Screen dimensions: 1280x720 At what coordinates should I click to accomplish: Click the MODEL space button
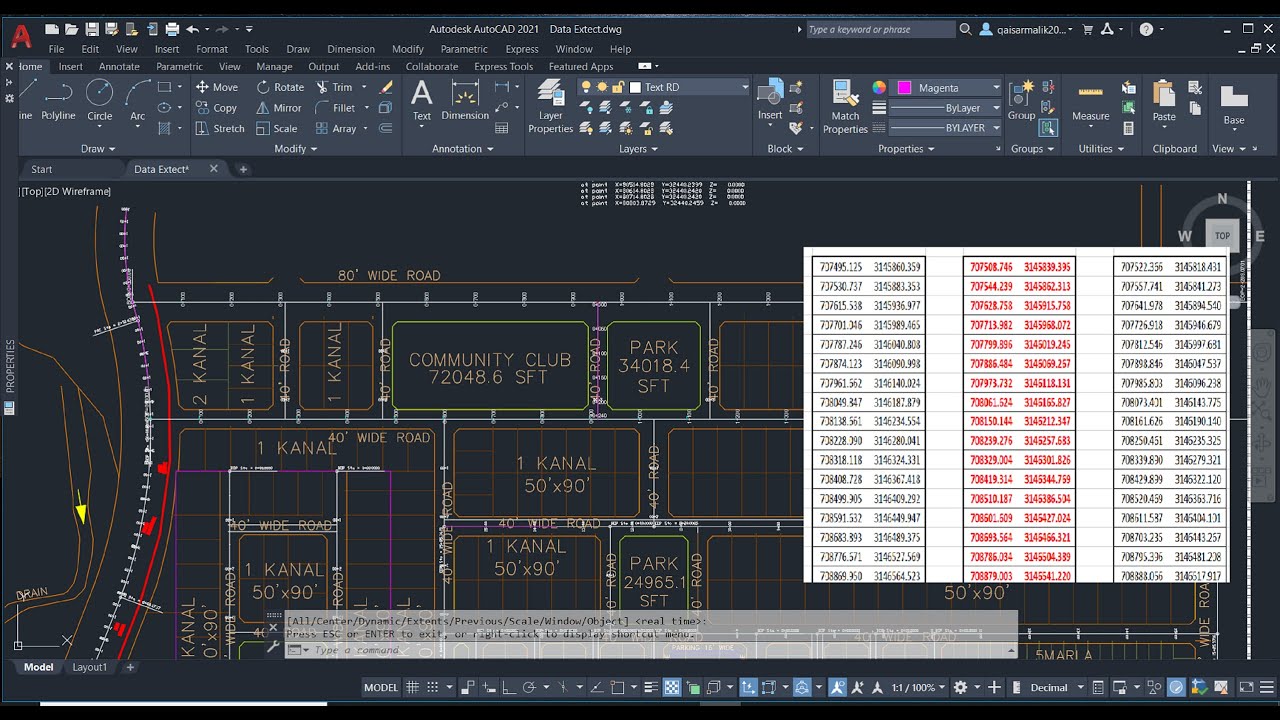pos(380,687)
